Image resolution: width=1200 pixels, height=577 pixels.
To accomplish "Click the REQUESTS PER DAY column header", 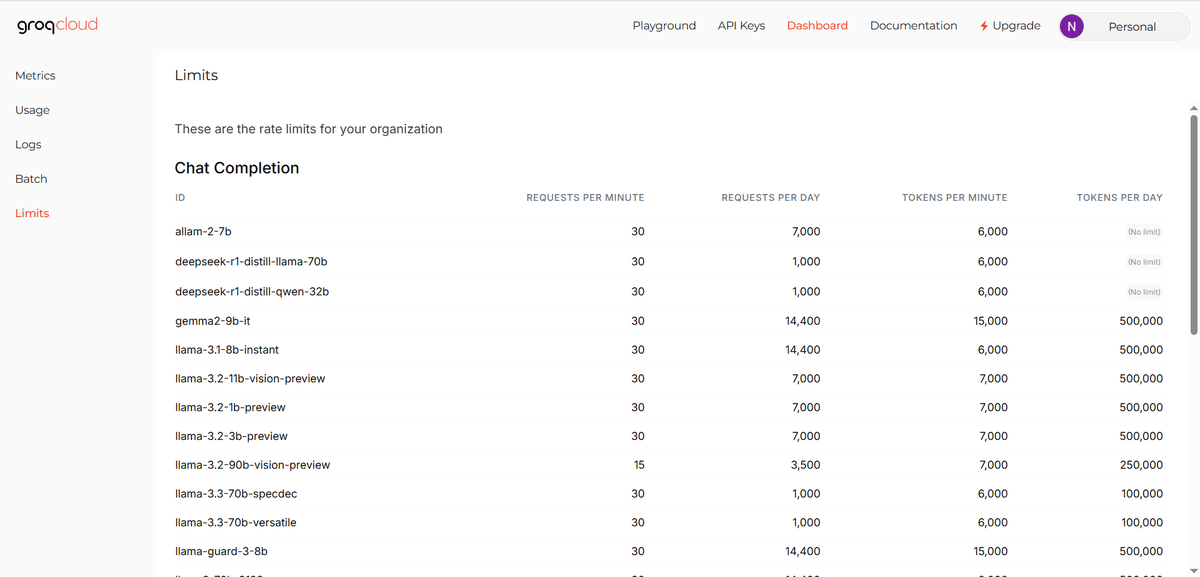I will [x=771, y=198].
